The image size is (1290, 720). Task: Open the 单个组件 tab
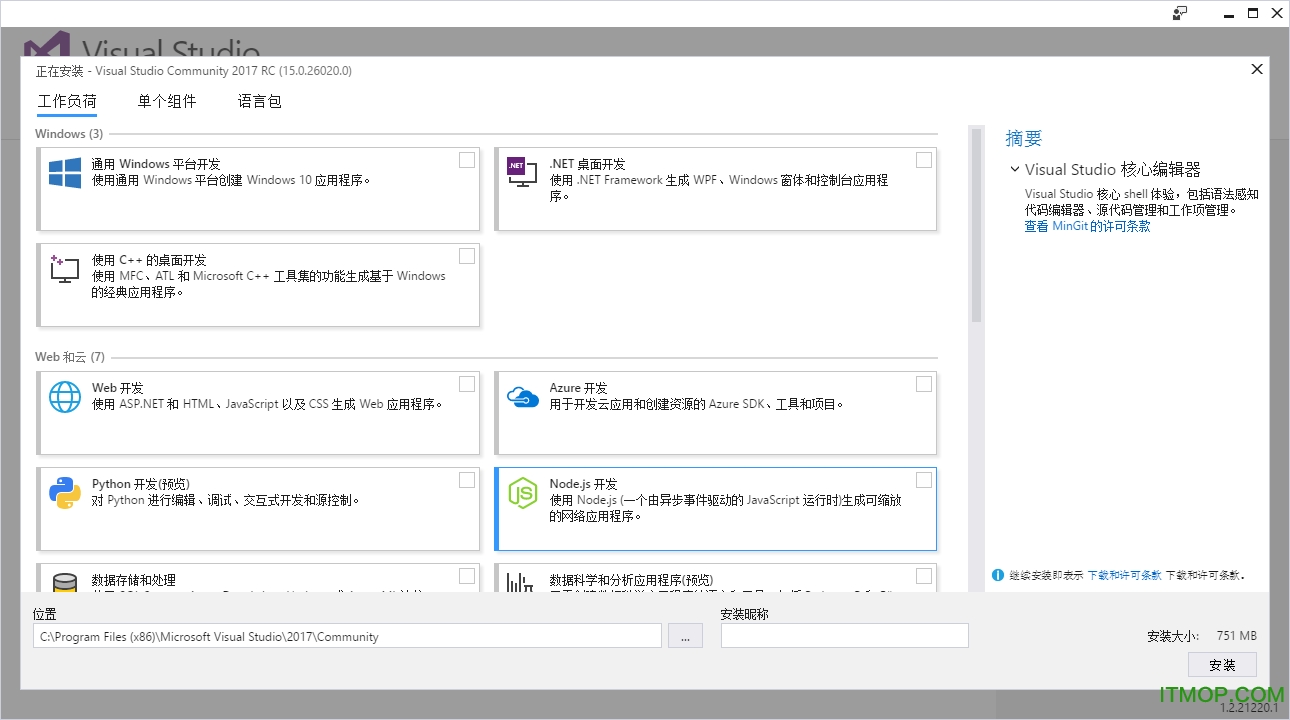(167, 101)
